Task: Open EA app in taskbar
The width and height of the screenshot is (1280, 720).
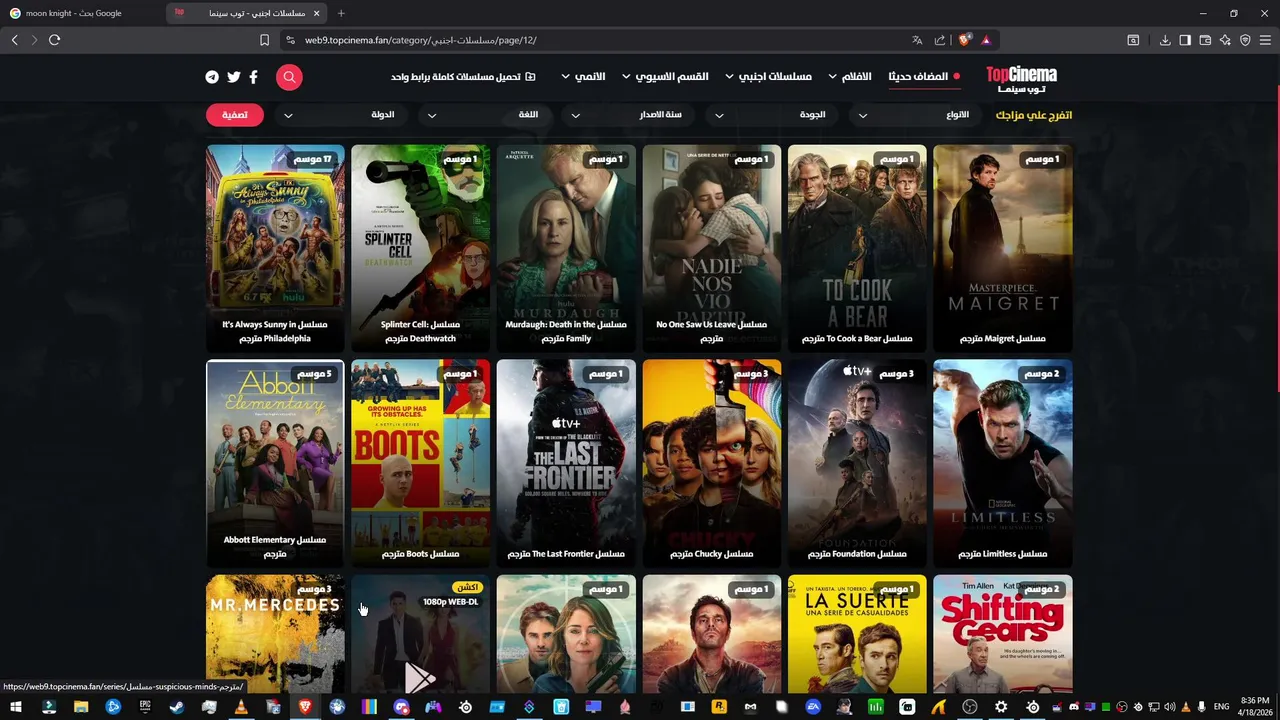Action: point(813,707)
